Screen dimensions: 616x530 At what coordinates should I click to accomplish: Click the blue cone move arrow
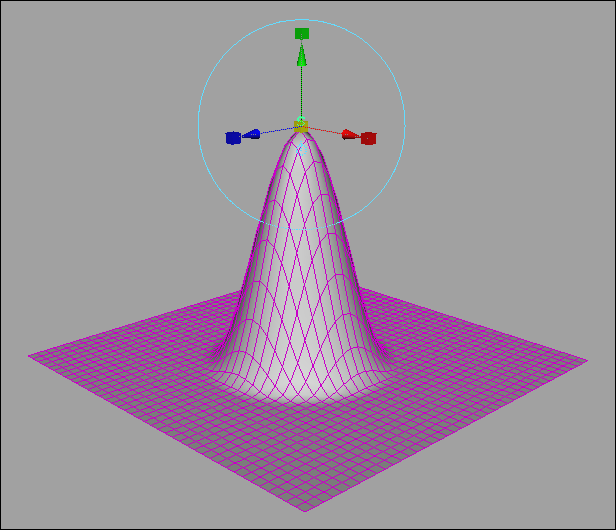pos(251,134)
